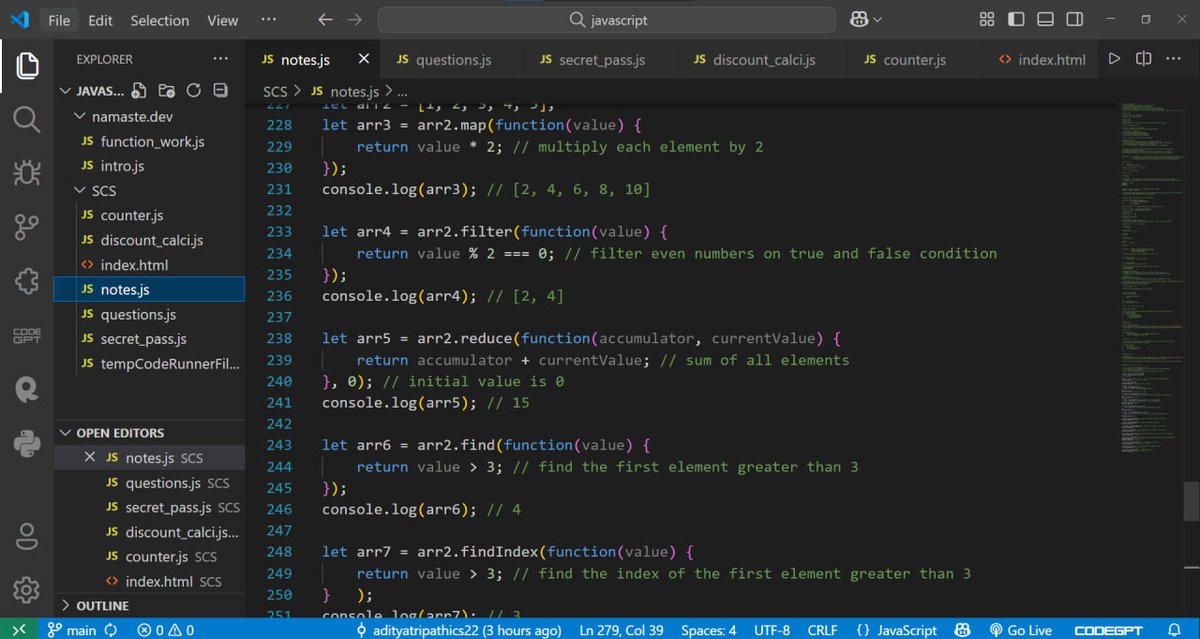The image size is (1200, 639).
Task: Open the Selection menu
Action: tap(160, 20)
